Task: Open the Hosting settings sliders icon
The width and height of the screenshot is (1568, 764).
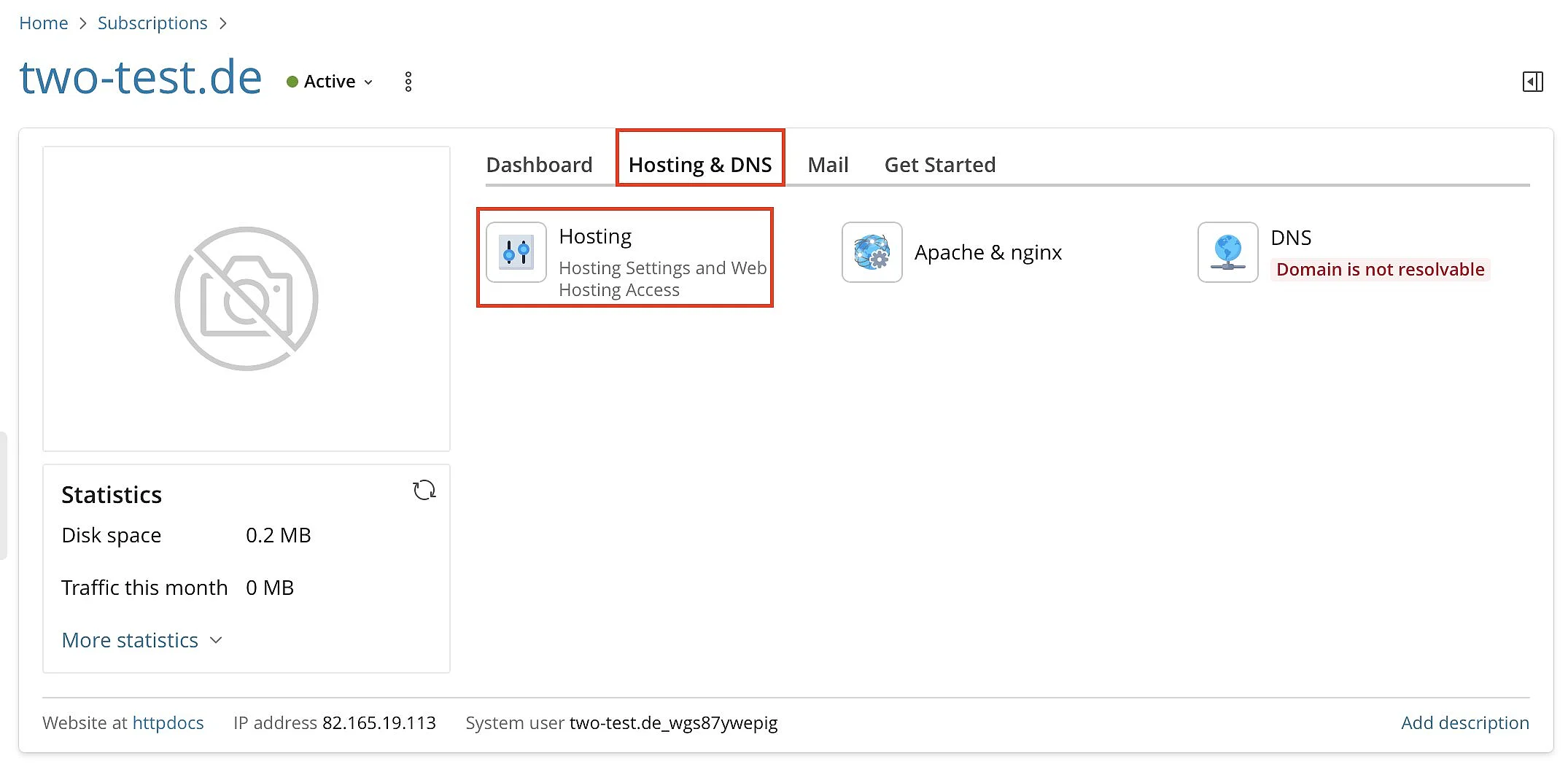Action: pos(516,252)
